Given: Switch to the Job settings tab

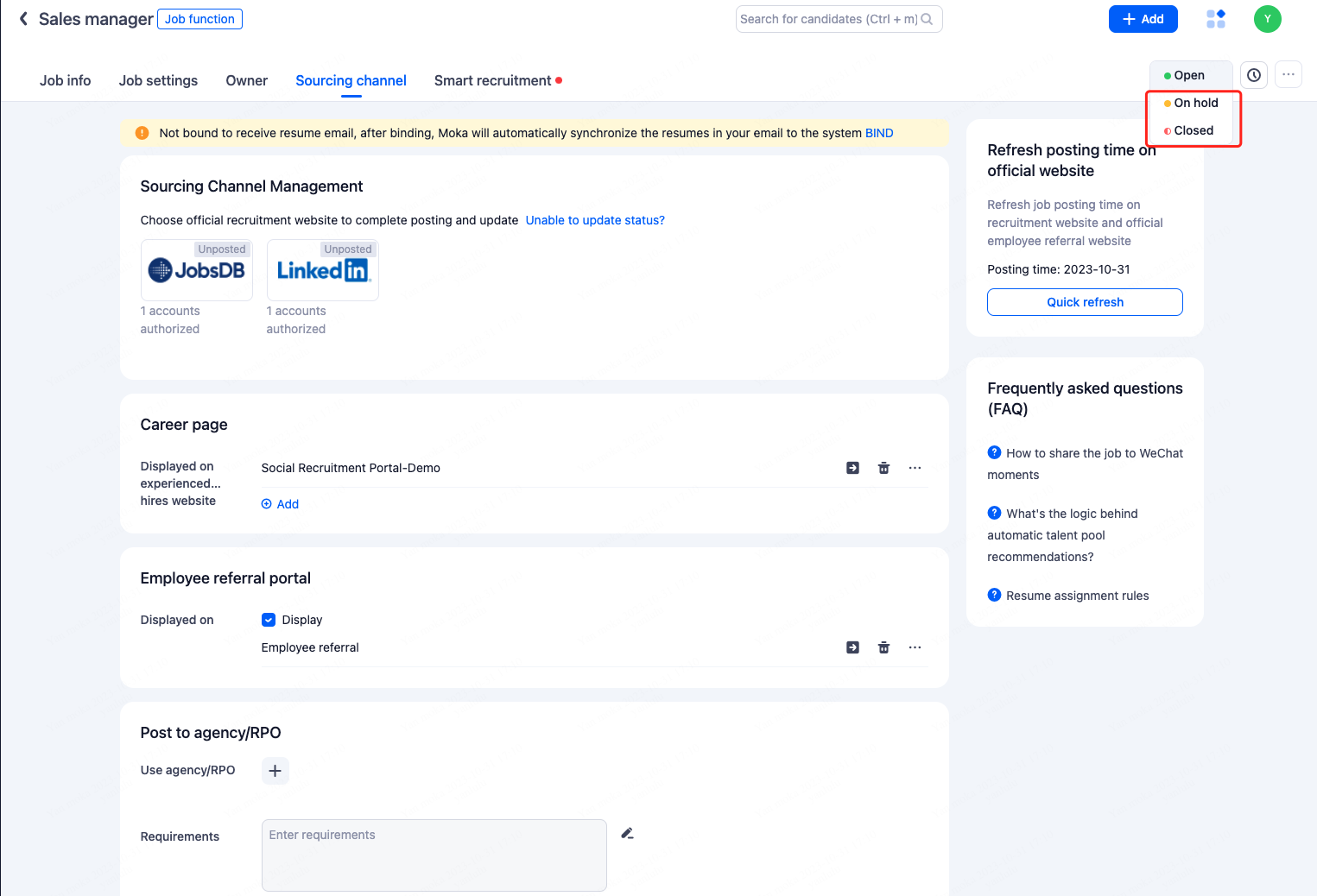Looking at the screenshot, I should (158, 80).
